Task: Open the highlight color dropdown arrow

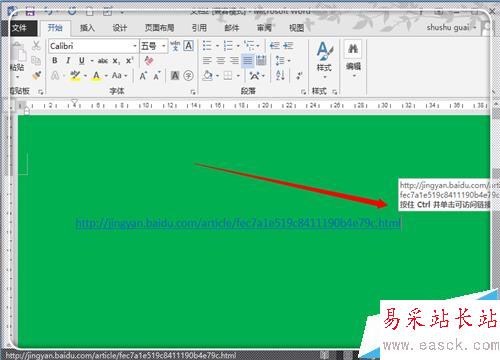Action: click(85, 76)
